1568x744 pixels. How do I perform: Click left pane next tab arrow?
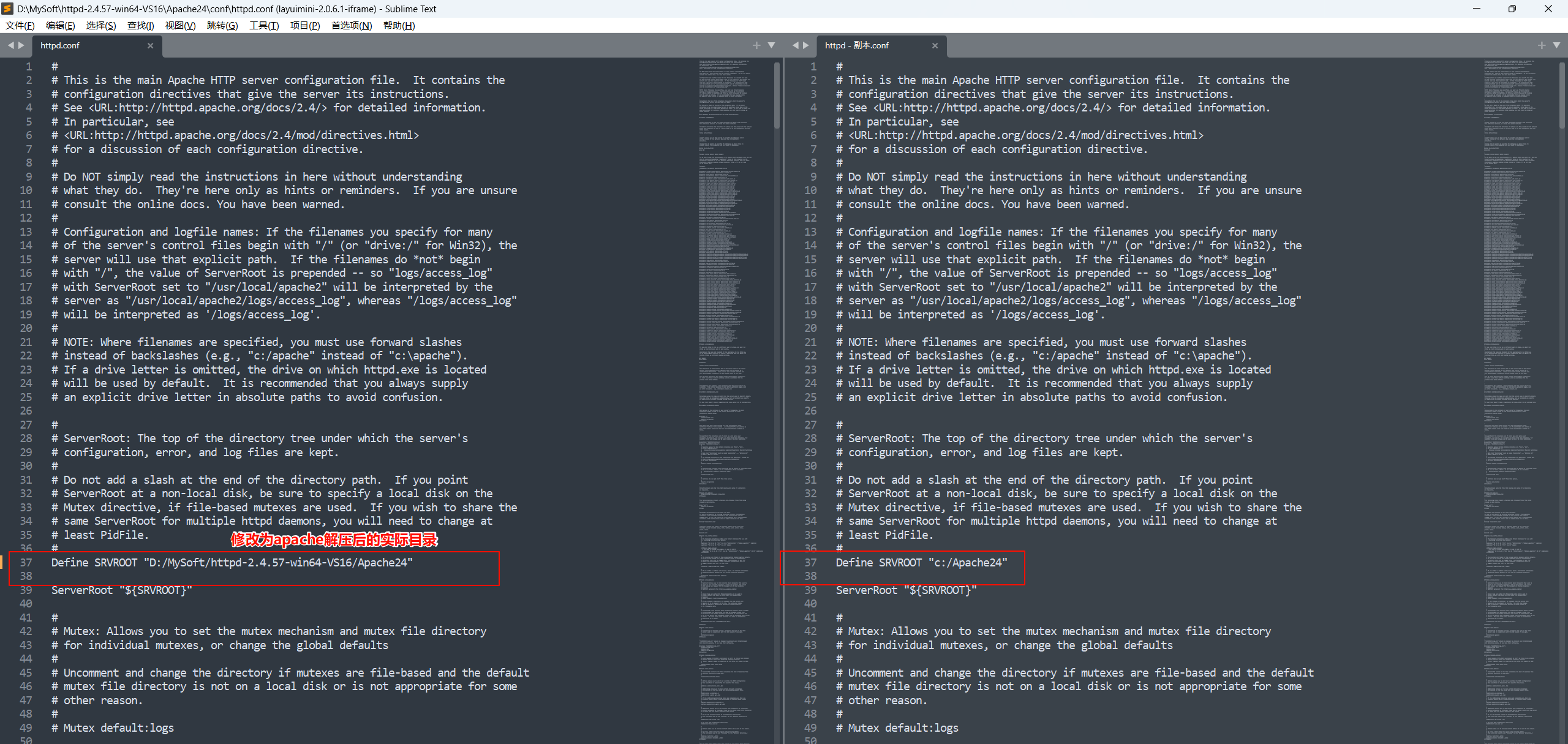click(21, 45)
